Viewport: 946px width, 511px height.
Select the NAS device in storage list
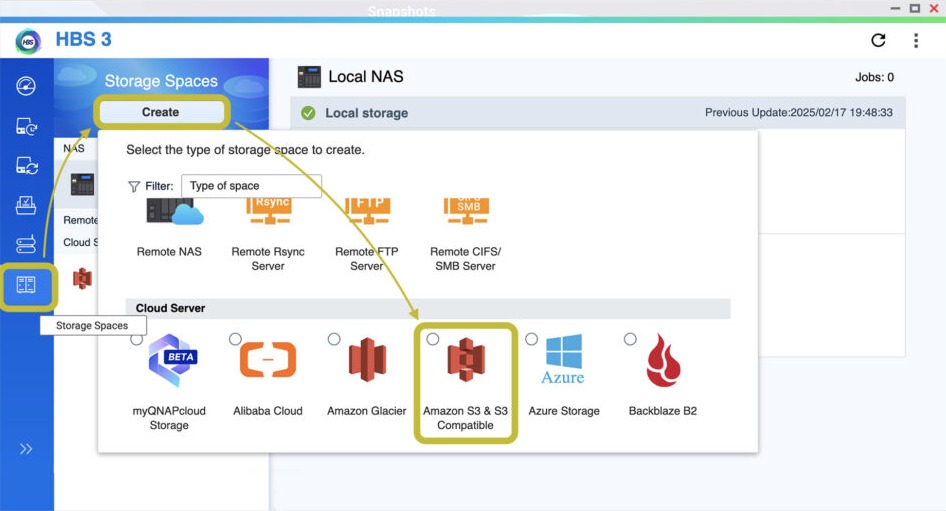(x=82, y=184)
